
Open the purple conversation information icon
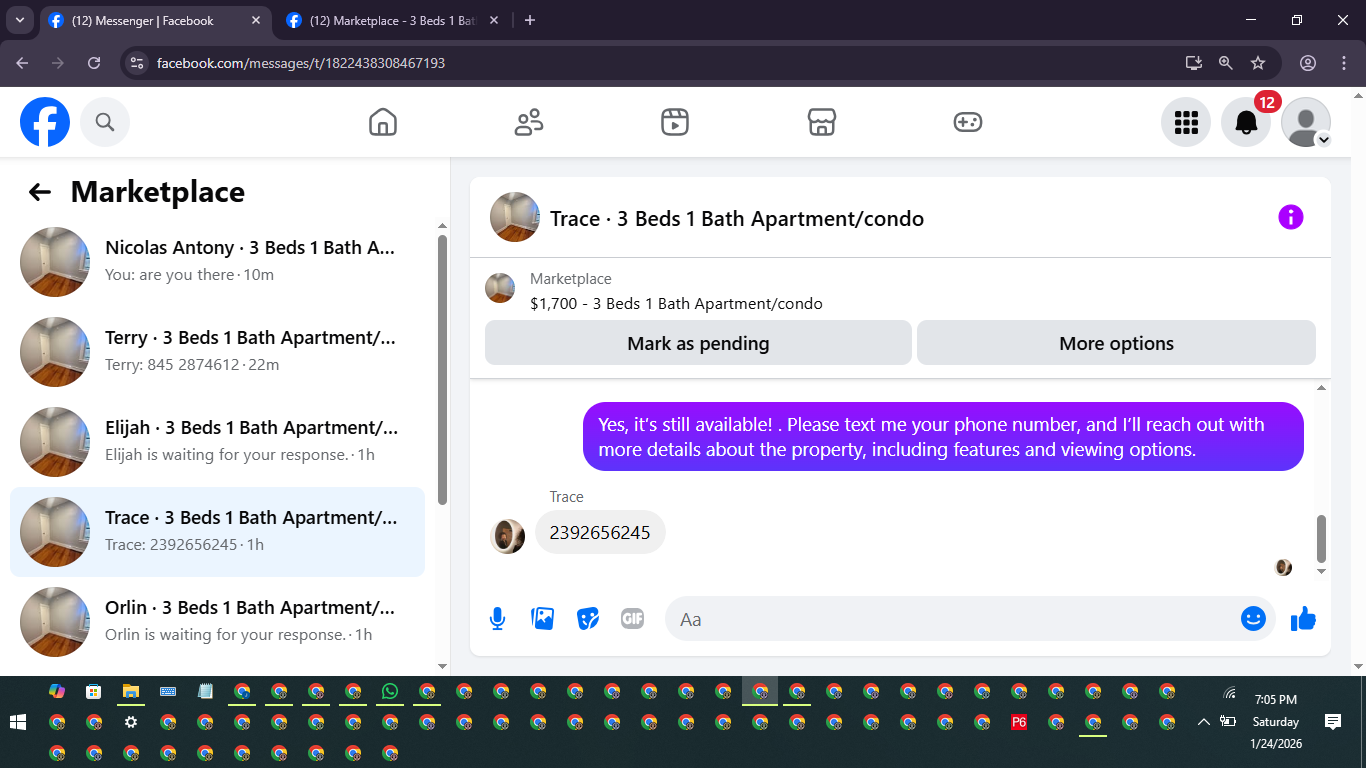point(1291,217)
